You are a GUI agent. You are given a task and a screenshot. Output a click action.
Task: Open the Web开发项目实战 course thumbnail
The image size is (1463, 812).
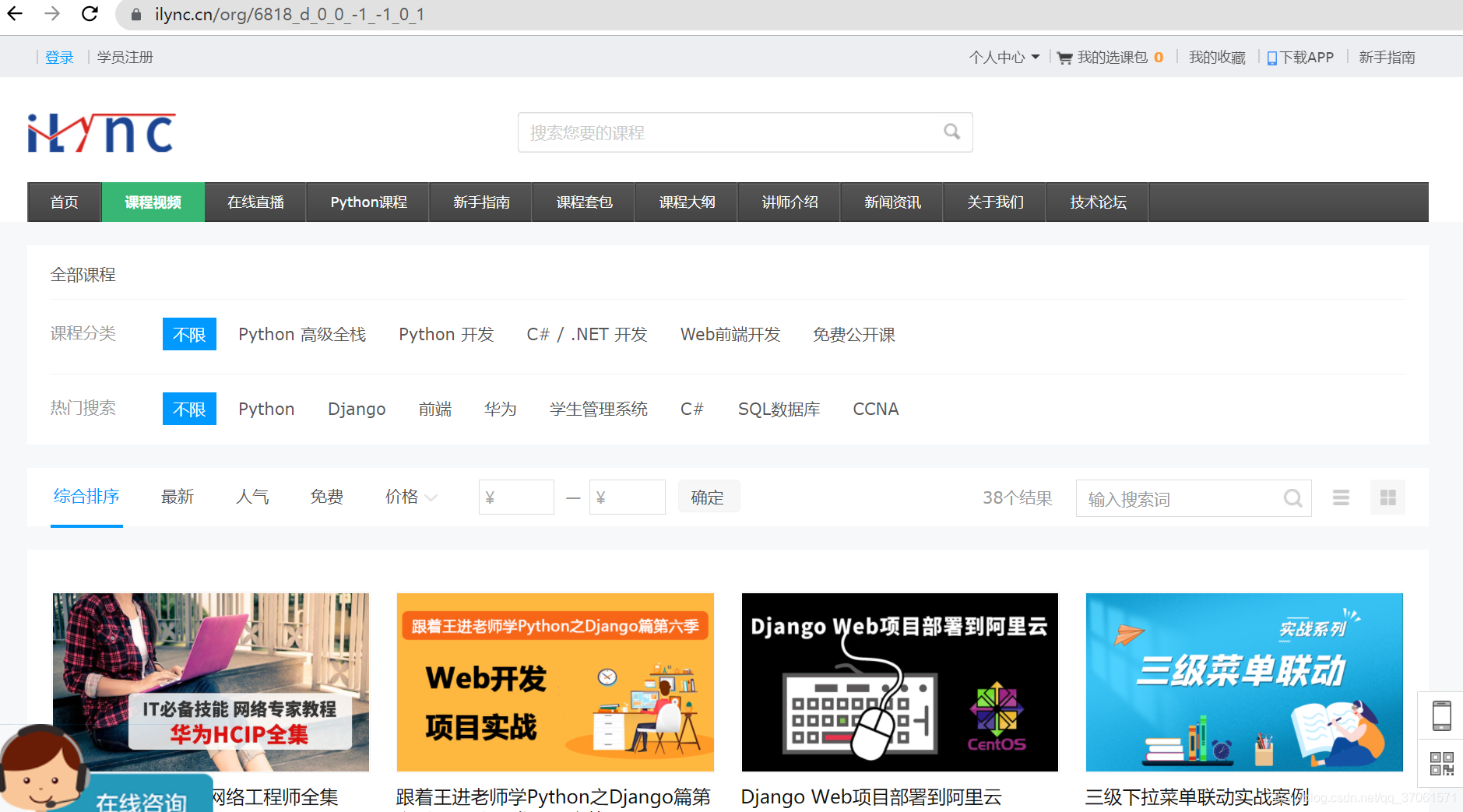coord(555,682)
